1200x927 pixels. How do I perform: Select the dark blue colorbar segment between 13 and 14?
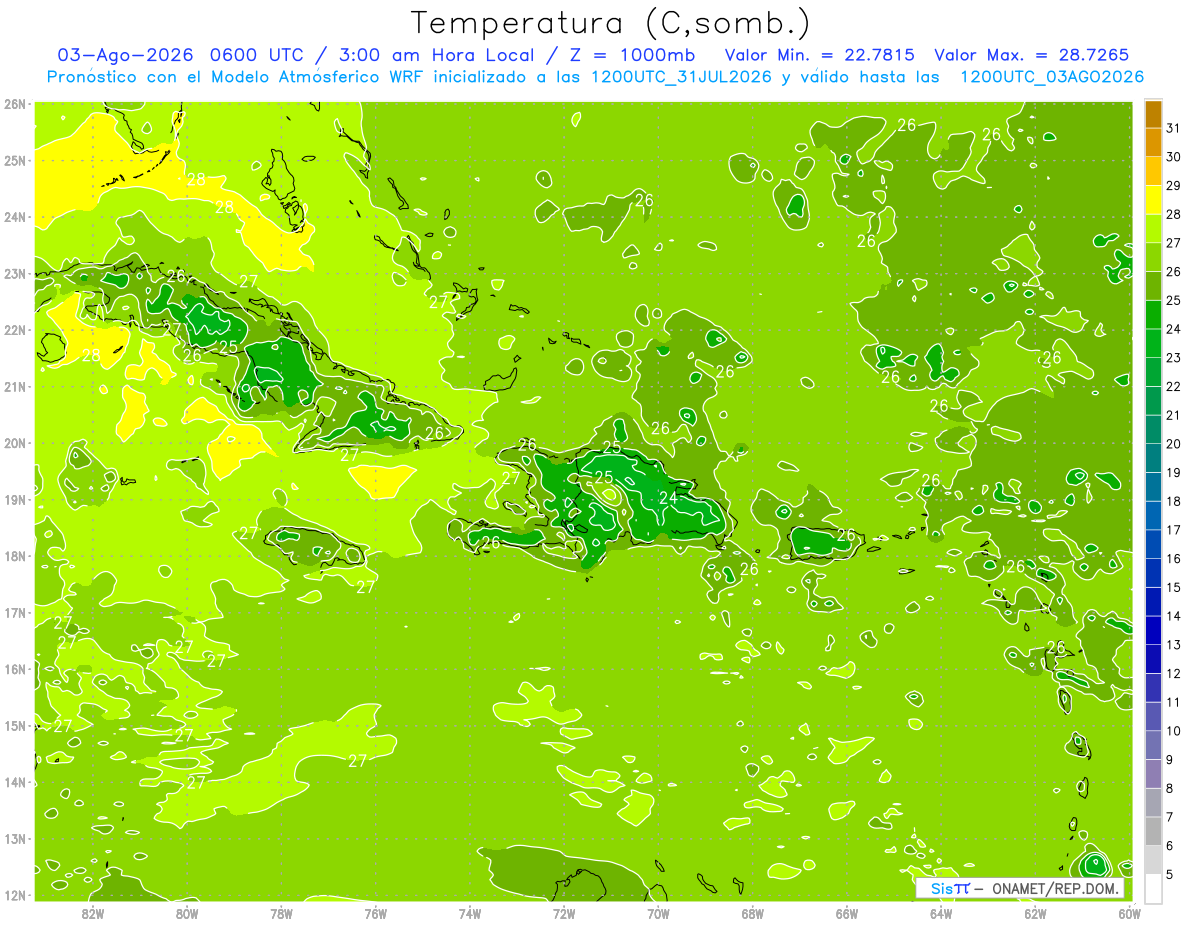(x=1153, y=630)
